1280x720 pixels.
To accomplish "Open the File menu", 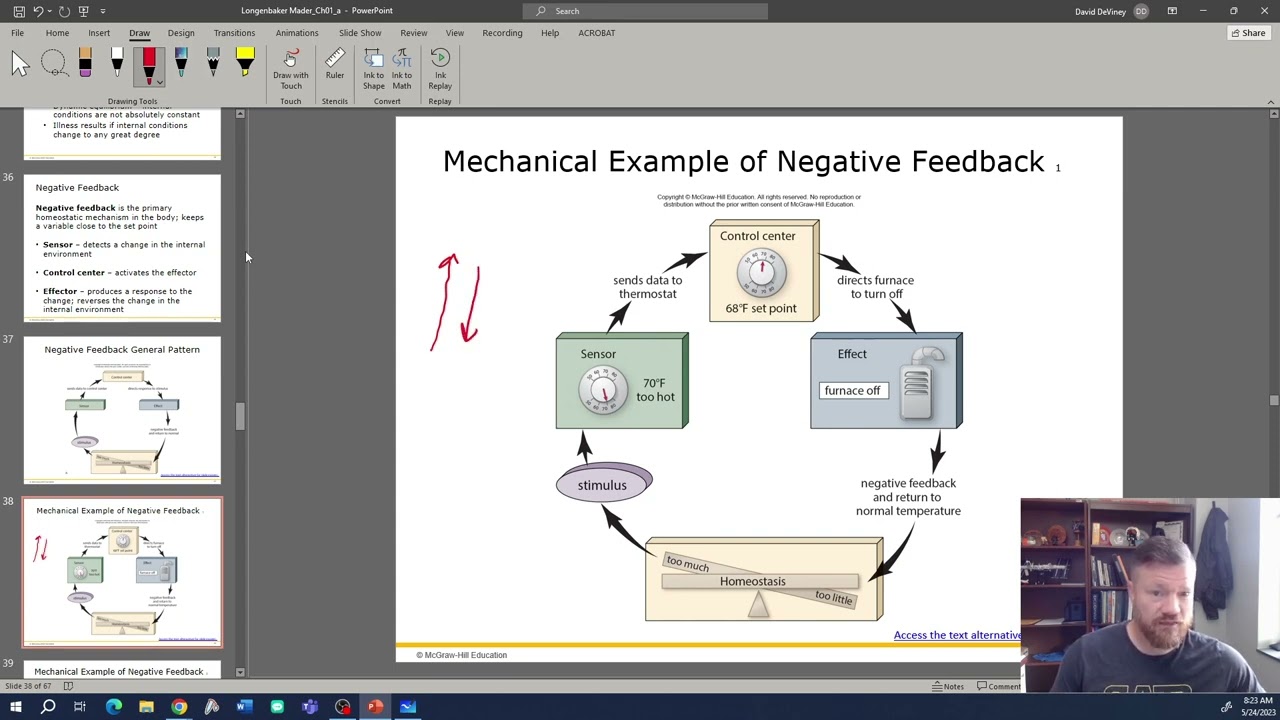I will pos(17,33).
